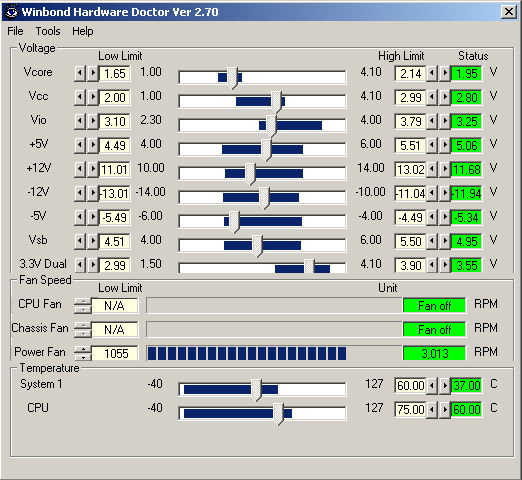Click the CPU temperature slider thumb

pyautogui.click(x=278, y=414)
